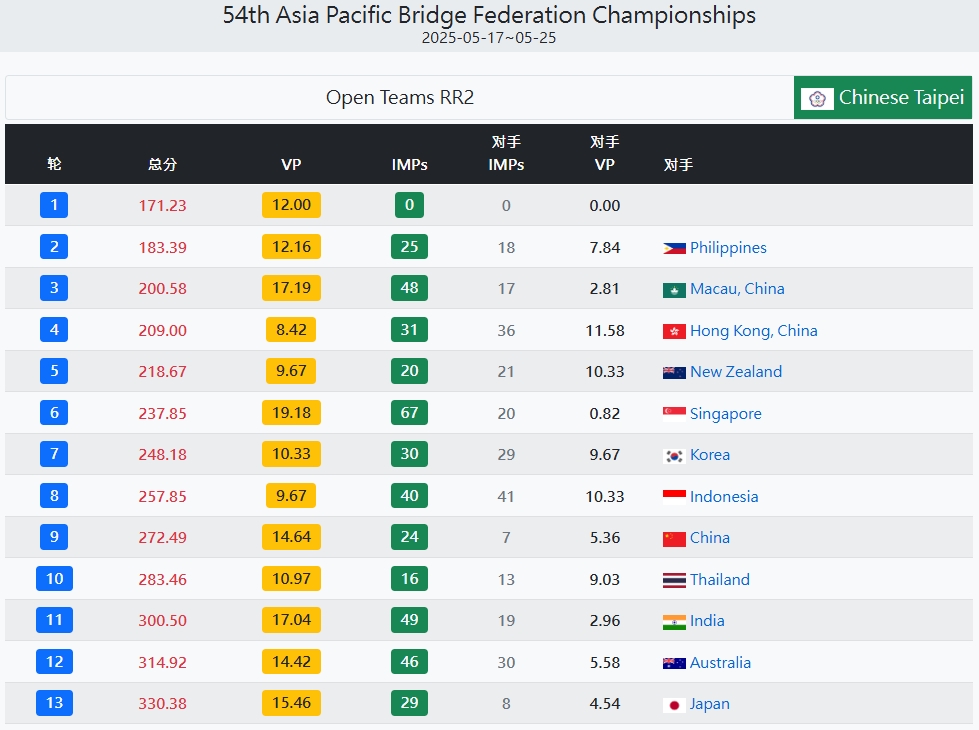Click the Philippines flag icon

click(674, 249)
